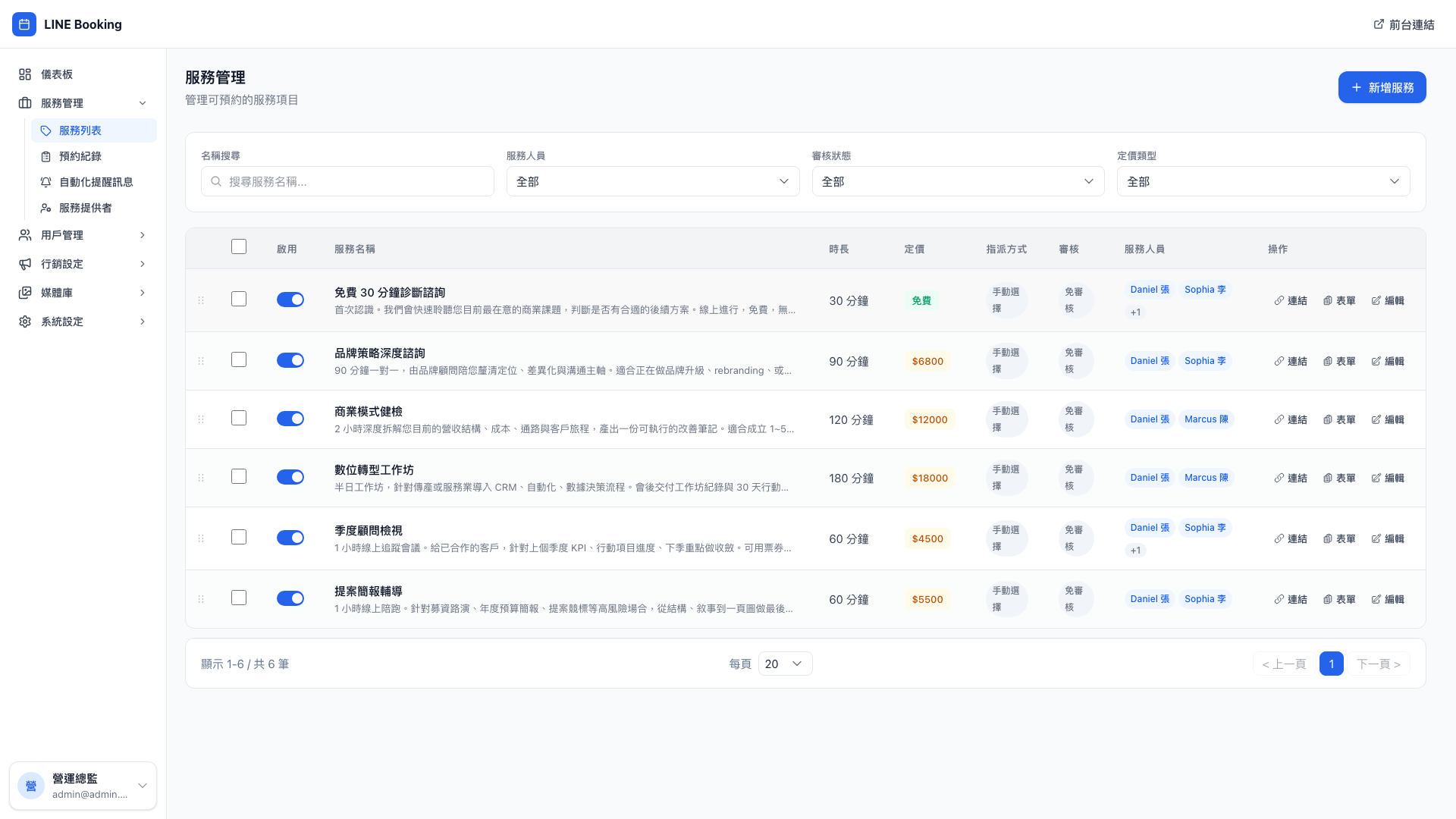Screen dimensions: 1456x819
Task: Click the briefcase icon beside 服務管理
Action: click(x=25, y=103)
